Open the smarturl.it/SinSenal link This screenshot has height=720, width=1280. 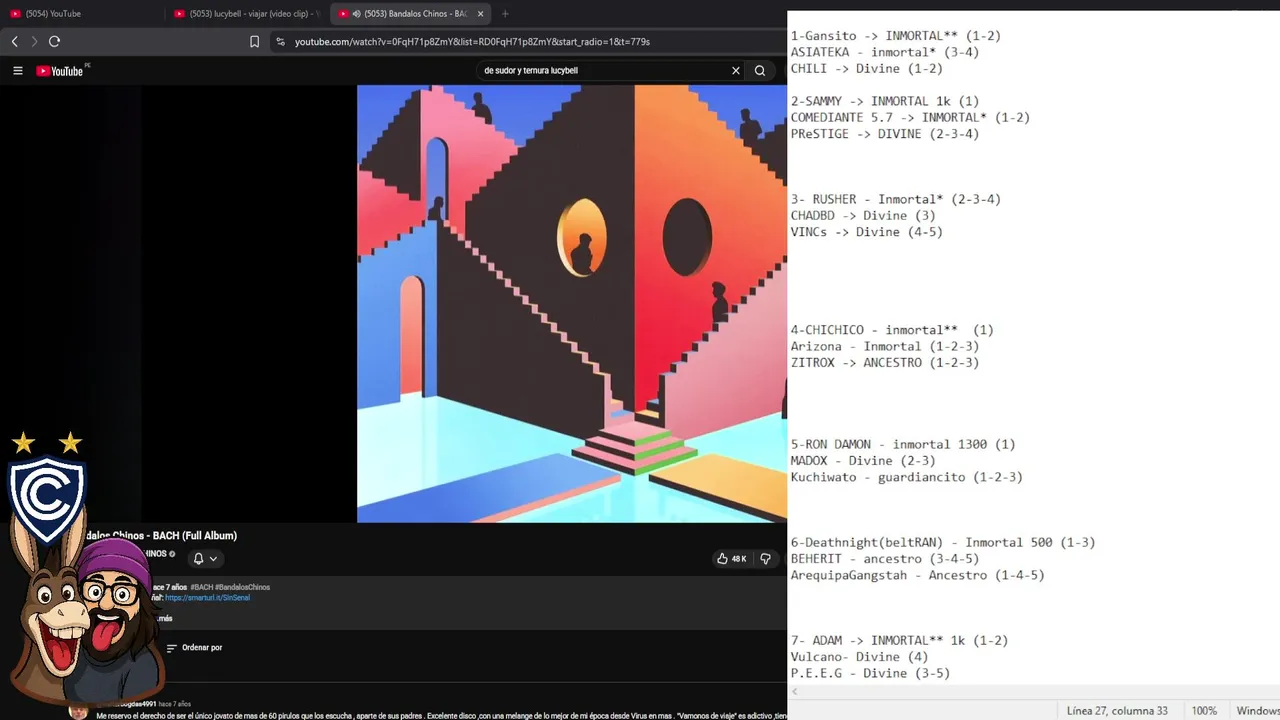coord(207,598)
